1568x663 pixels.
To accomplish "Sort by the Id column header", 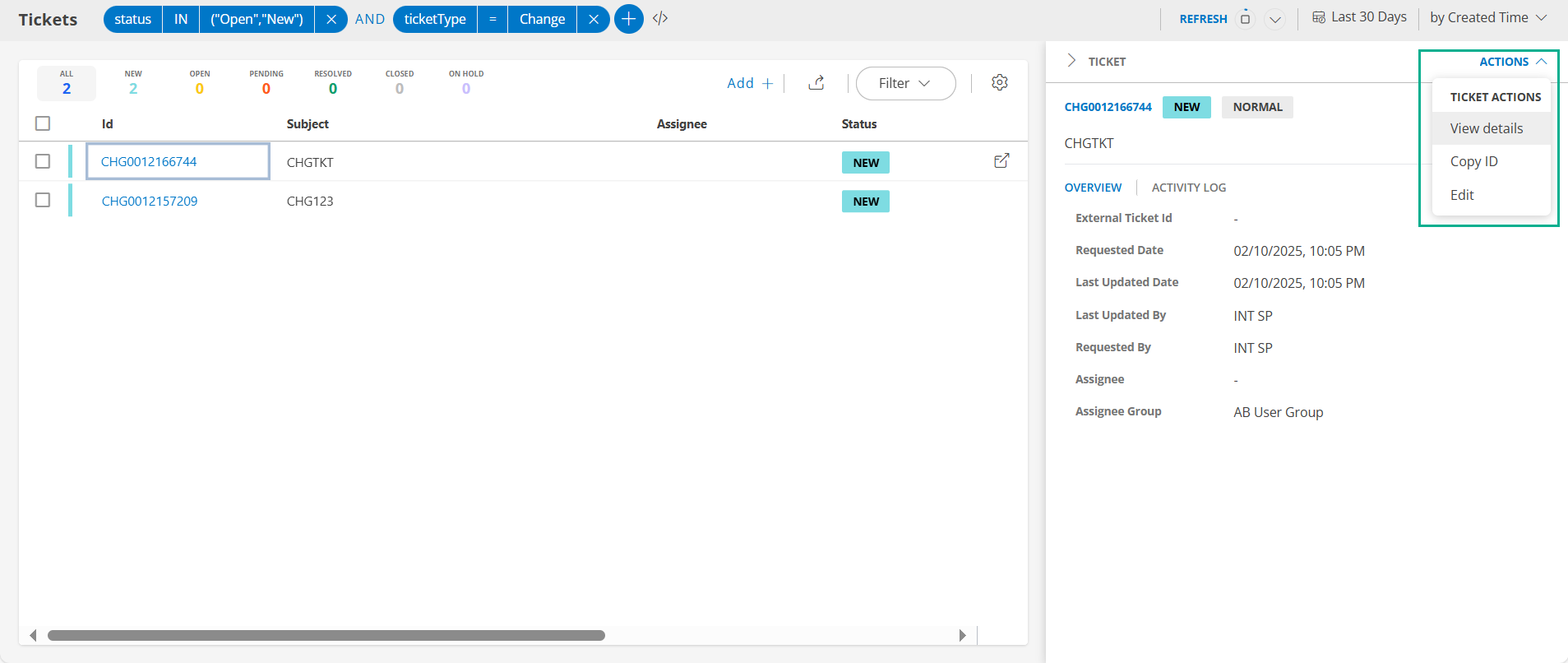I will click(x=107, y=124).
